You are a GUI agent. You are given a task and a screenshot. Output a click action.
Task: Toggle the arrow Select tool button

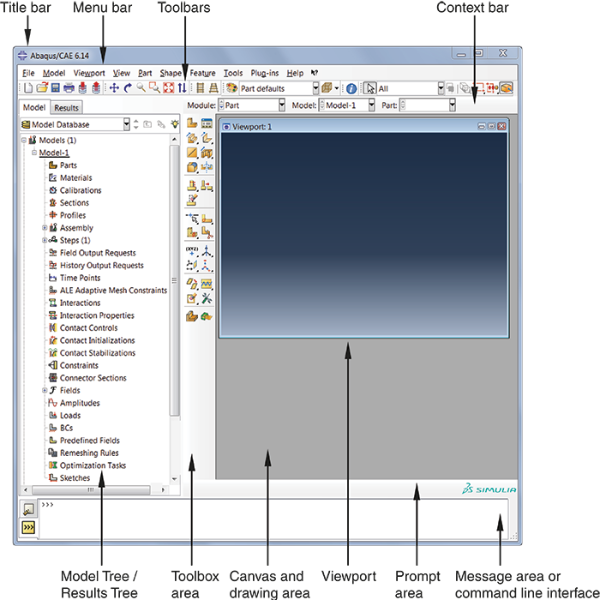[370, 89]
